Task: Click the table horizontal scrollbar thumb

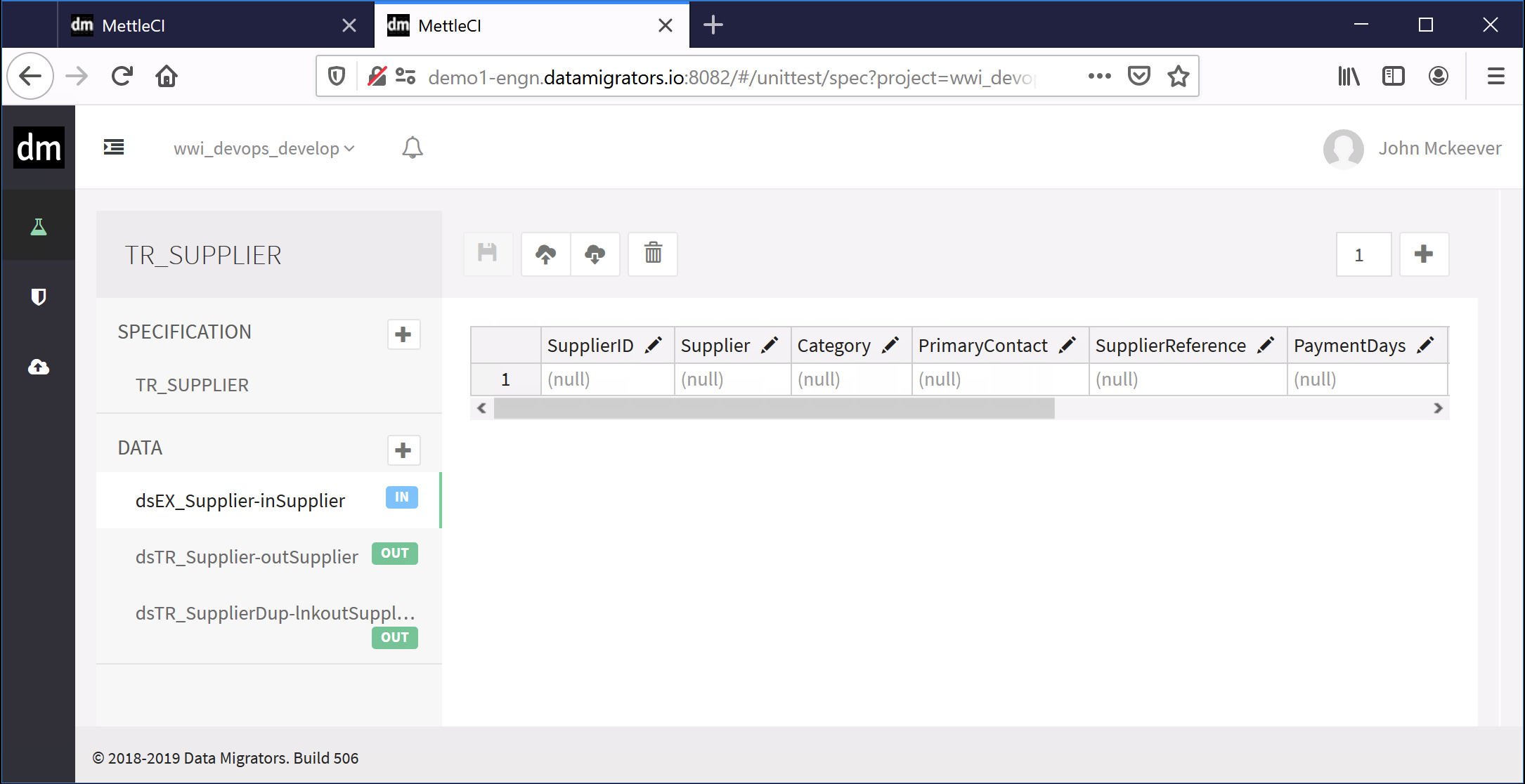Action: point(773,408)
